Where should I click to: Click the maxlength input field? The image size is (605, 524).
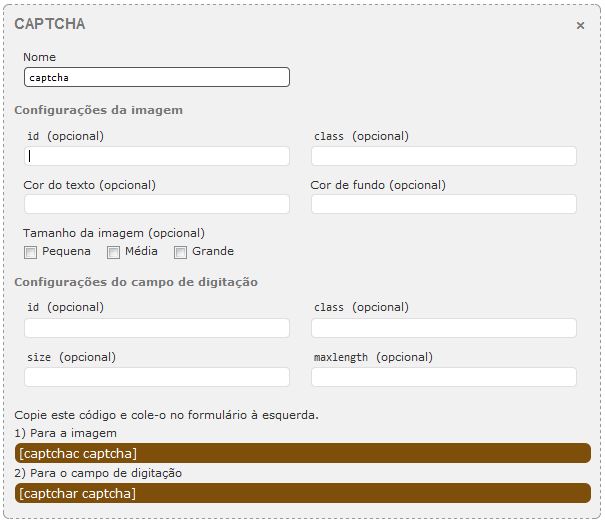[x=444, y=377]
